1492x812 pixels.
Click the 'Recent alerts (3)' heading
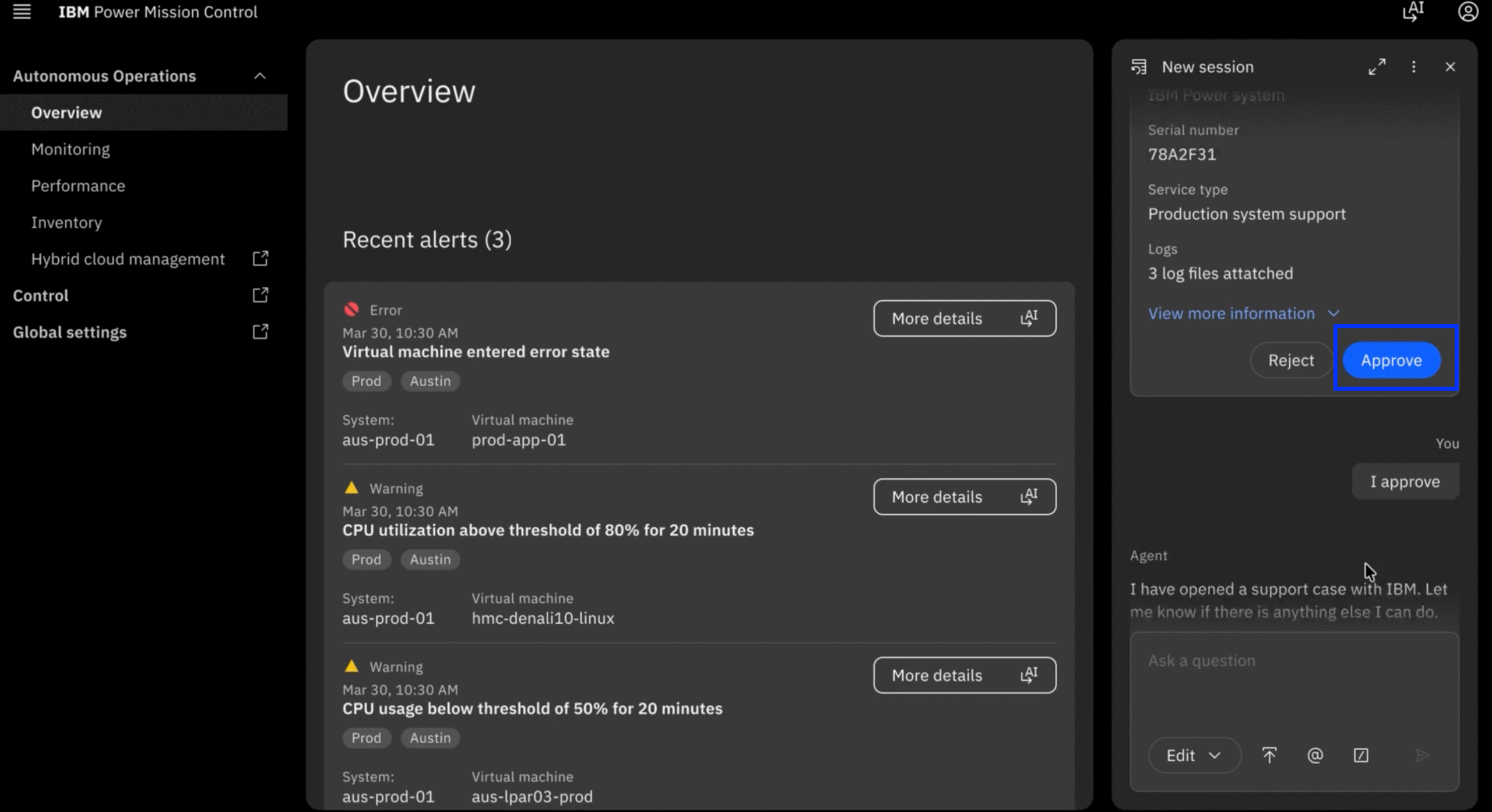(427, 239)
